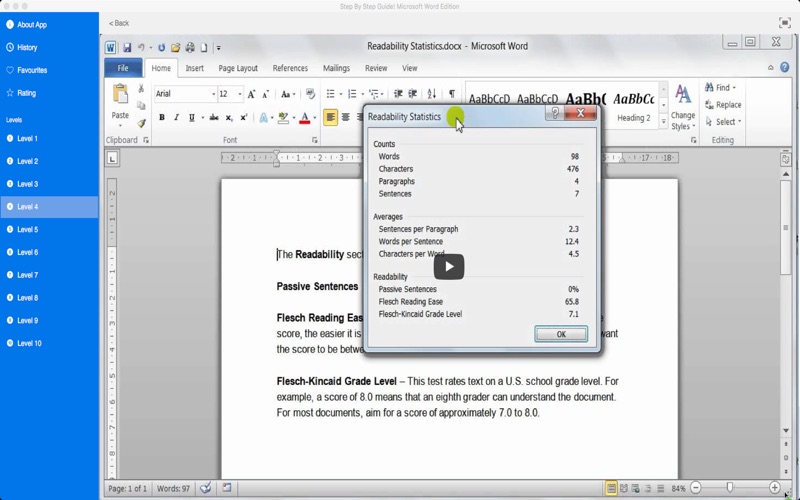800x500 pixels.
Task: Switch to the Review tab
Action: click(376, 68)
